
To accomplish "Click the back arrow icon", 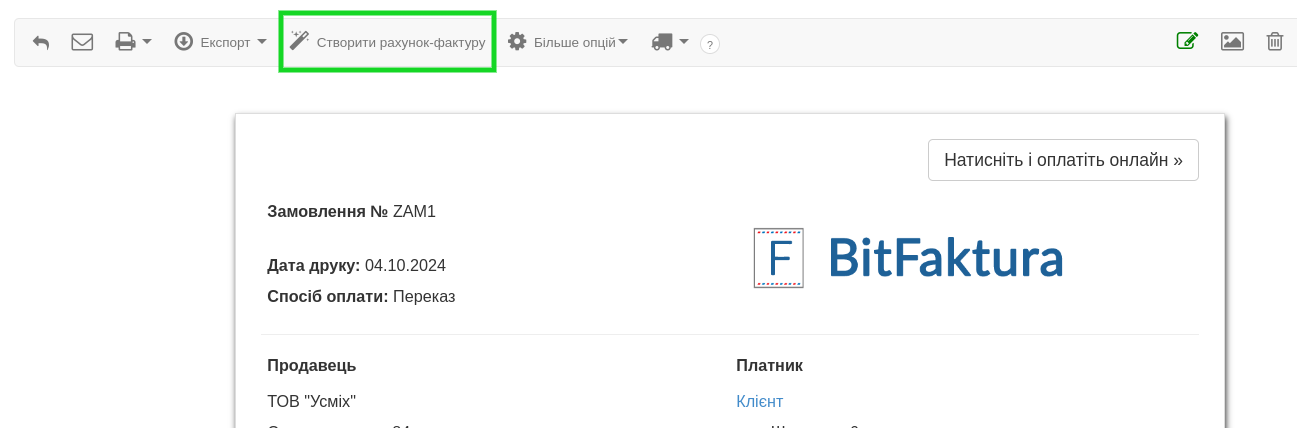I will tap(41, 42).
